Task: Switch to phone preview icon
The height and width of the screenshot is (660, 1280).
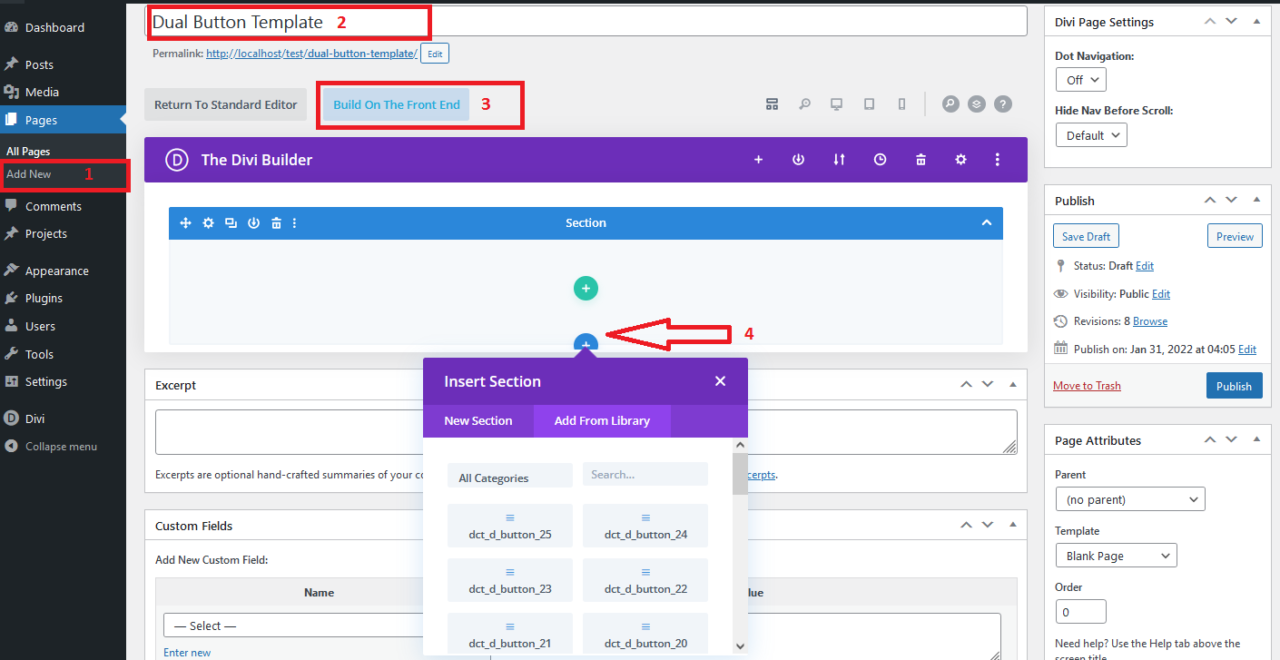Action: [x=902, y=104]
